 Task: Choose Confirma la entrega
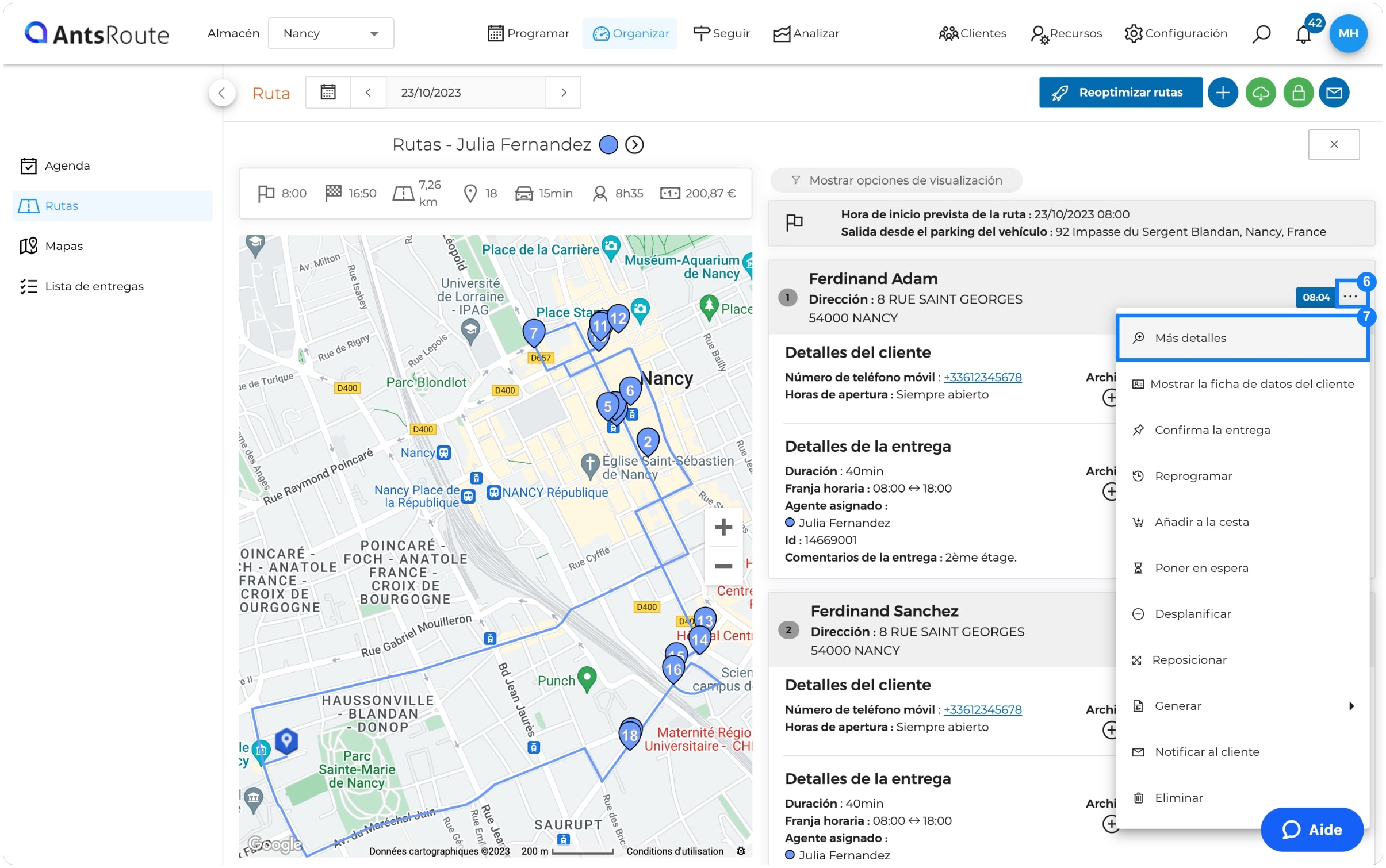(1242, 430)
